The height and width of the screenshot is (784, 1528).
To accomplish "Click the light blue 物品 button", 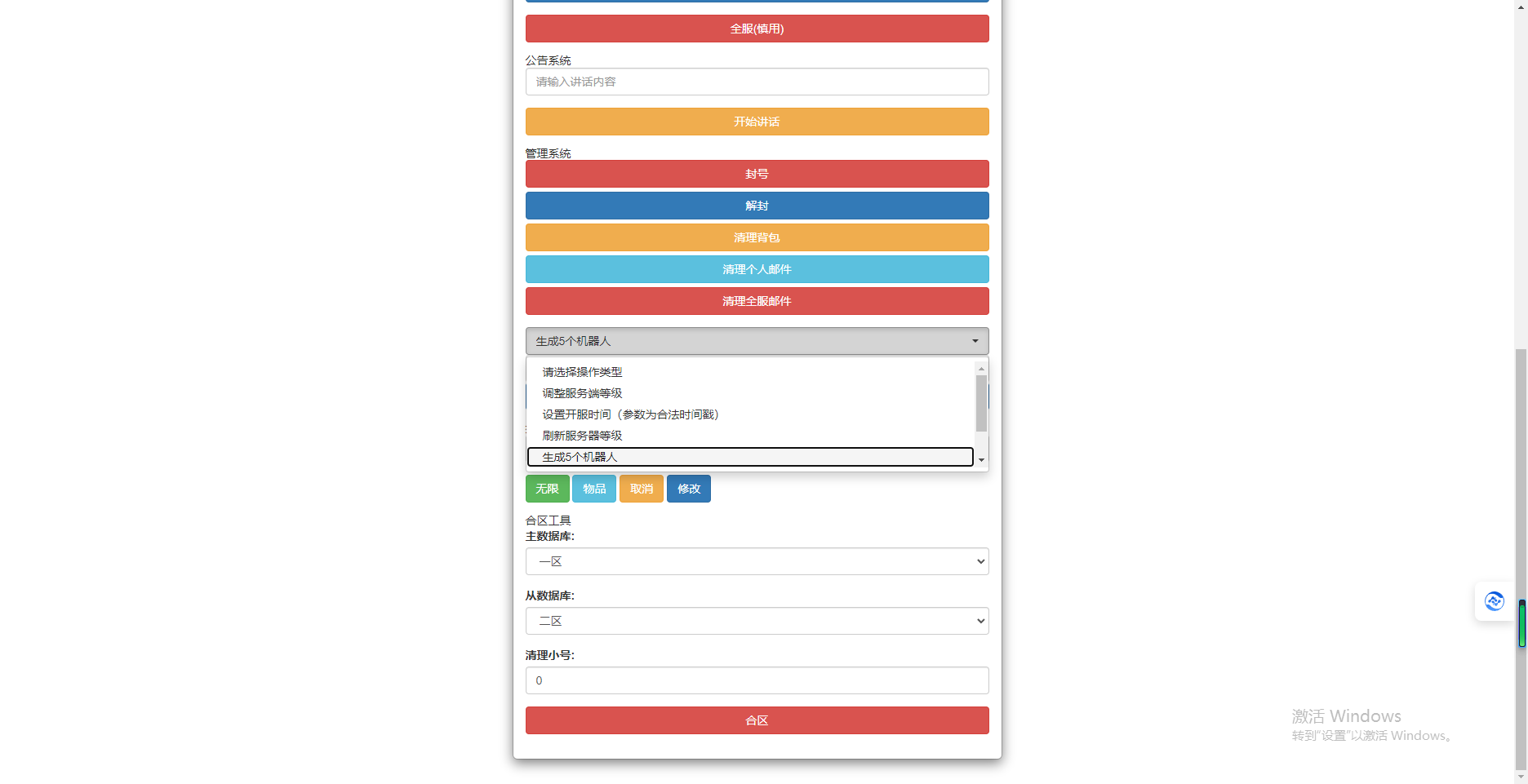I will [x=594, y=489].
